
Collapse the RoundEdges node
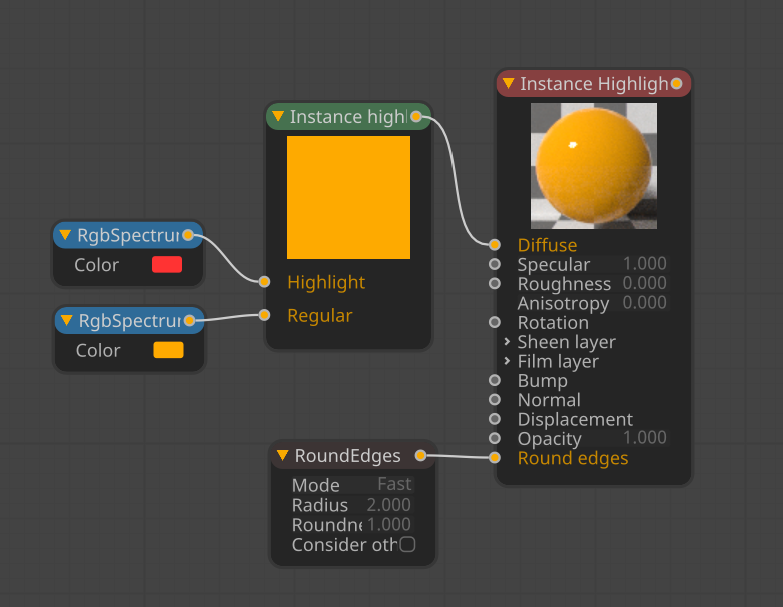[x=283, y=457]
